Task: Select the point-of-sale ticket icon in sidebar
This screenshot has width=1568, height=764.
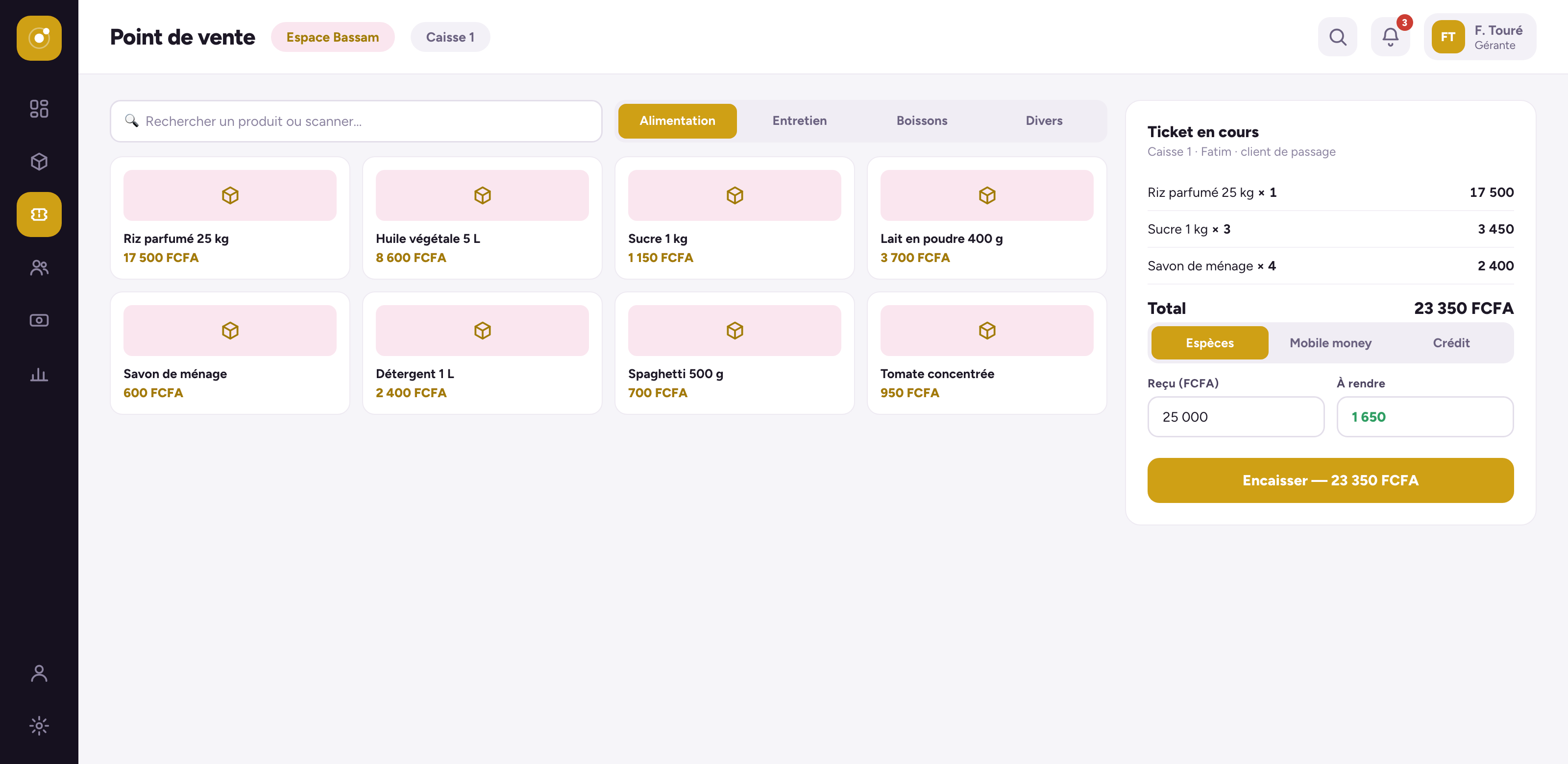Action: [x=39, y=214]
